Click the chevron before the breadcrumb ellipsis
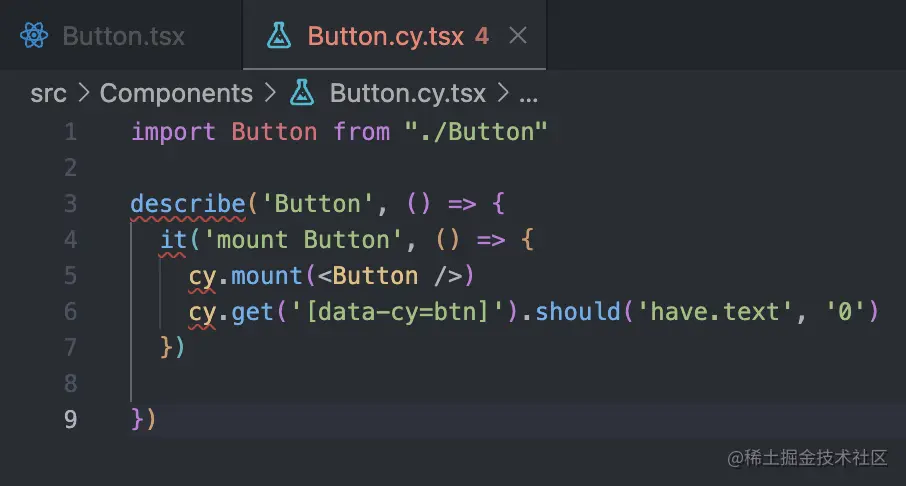Screen dimensions: 906x486 (x=503, y=92)
